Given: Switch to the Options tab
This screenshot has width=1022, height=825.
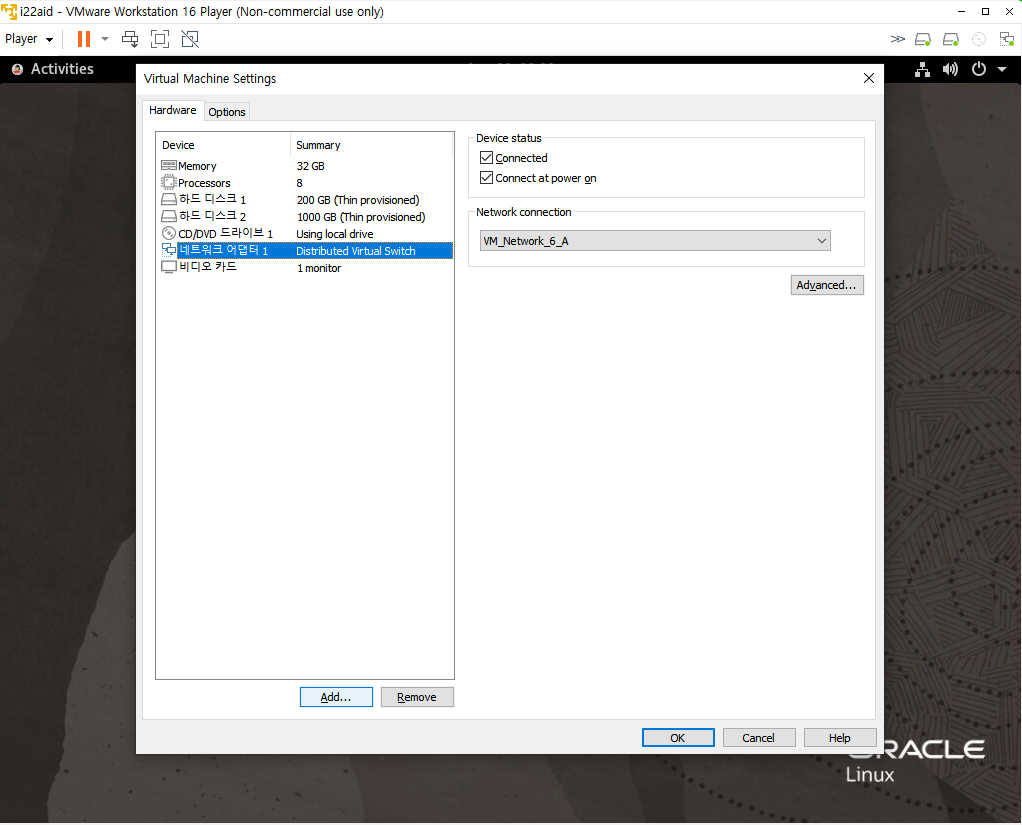Looking at the screenshot, I should 227,112.
